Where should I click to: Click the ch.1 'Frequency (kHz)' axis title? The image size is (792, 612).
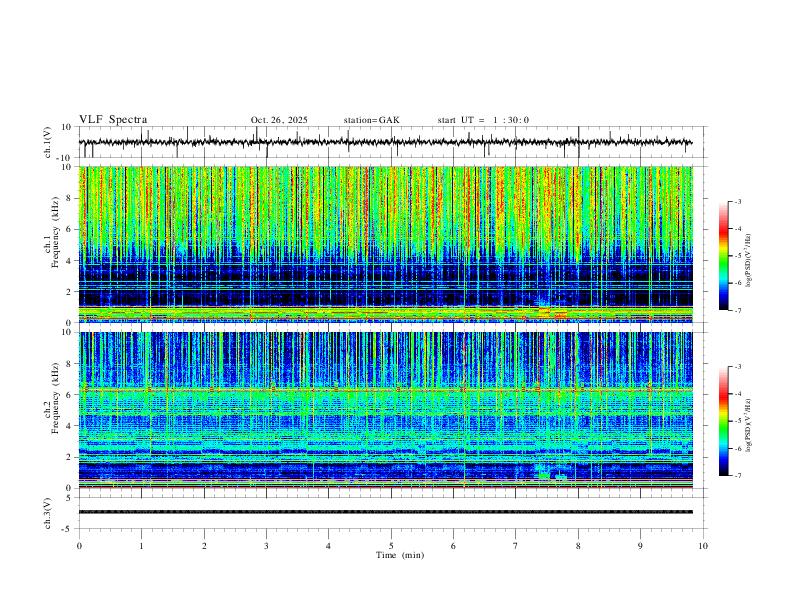(x=55, y=232)
